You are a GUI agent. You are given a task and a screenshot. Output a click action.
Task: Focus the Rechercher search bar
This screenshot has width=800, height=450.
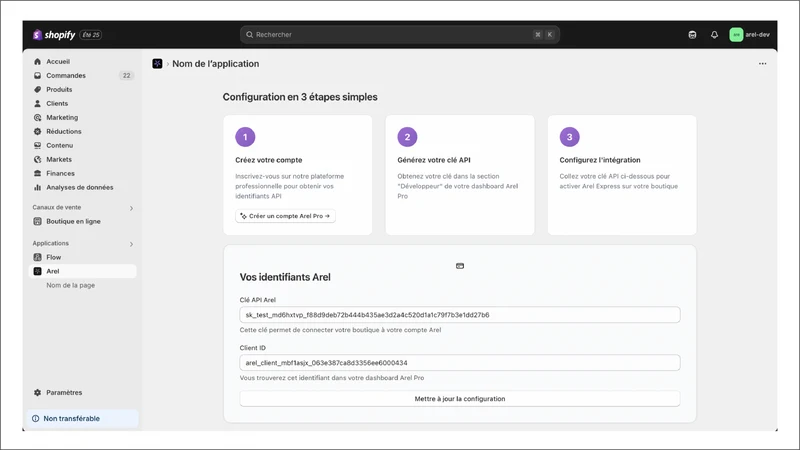(x=399, y=35)
